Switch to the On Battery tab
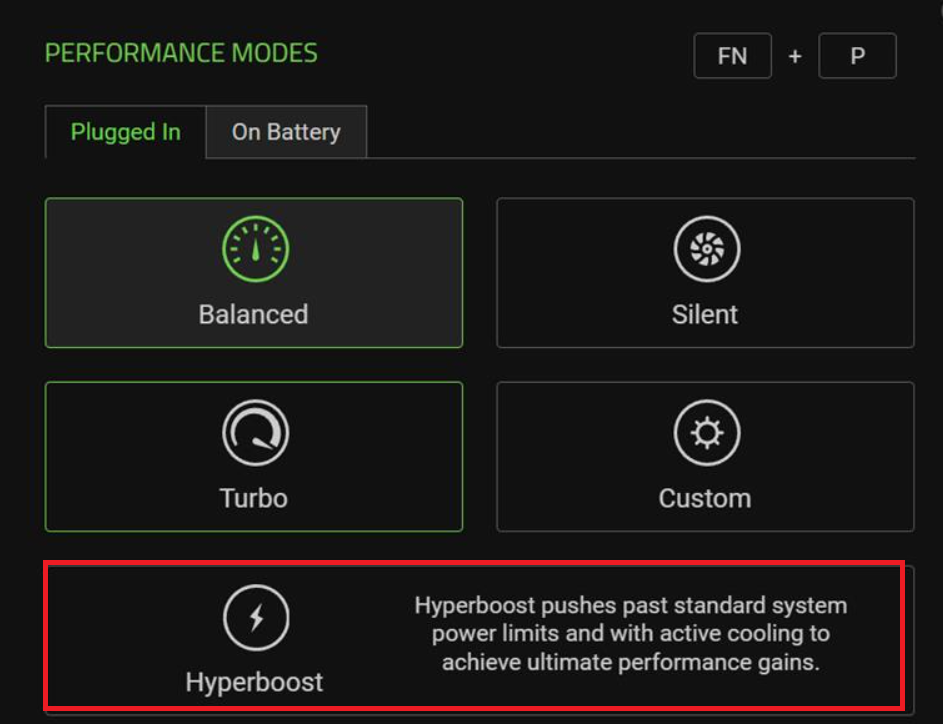Screen dimensions: 943x724 pos(287,131)
